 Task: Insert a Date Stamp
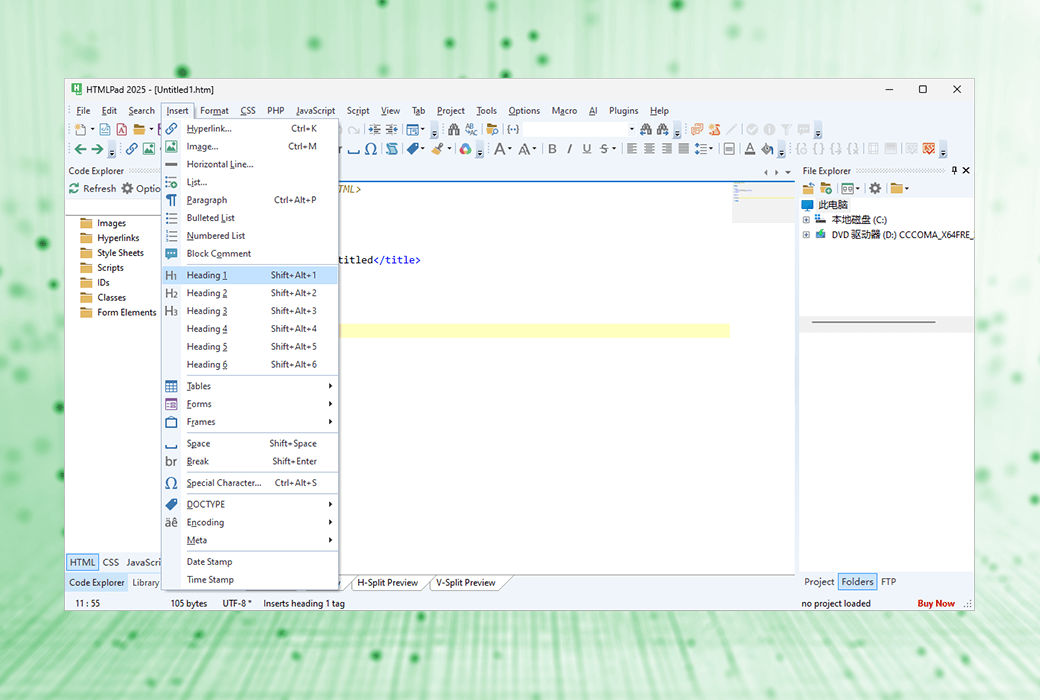point(250,561)
